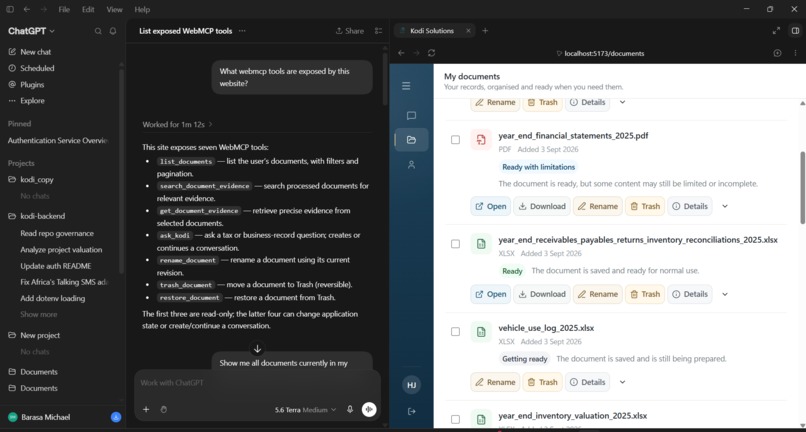Focus the Work with ChatGPT input
The width and height of the screenshot is (806, 432).
tap(257, 383)
